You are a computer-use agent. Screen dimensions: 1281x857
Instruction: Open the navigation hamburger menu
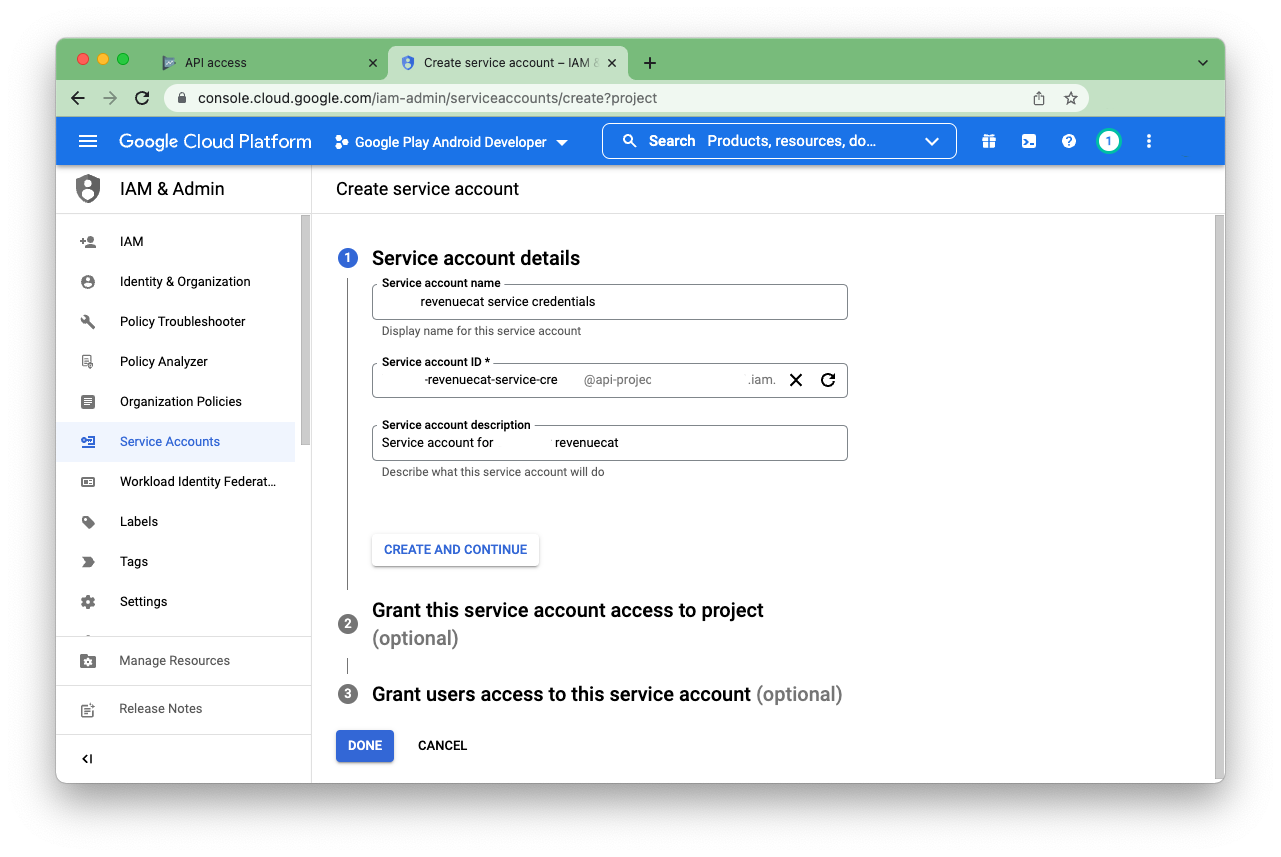[88, 141]
